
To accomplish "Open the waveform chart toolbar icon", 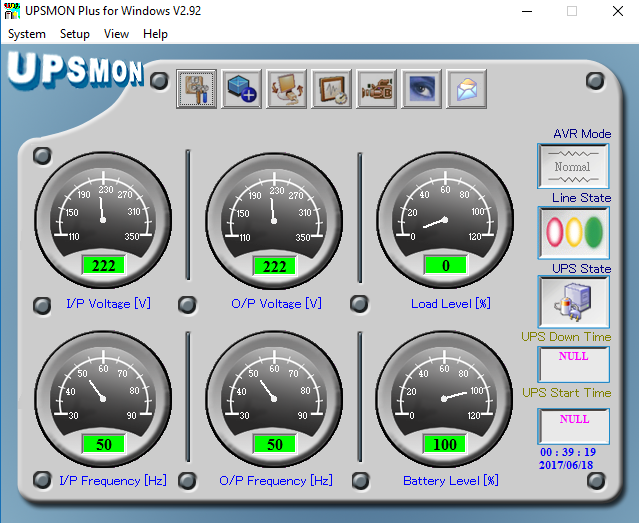I will (331, 89).
